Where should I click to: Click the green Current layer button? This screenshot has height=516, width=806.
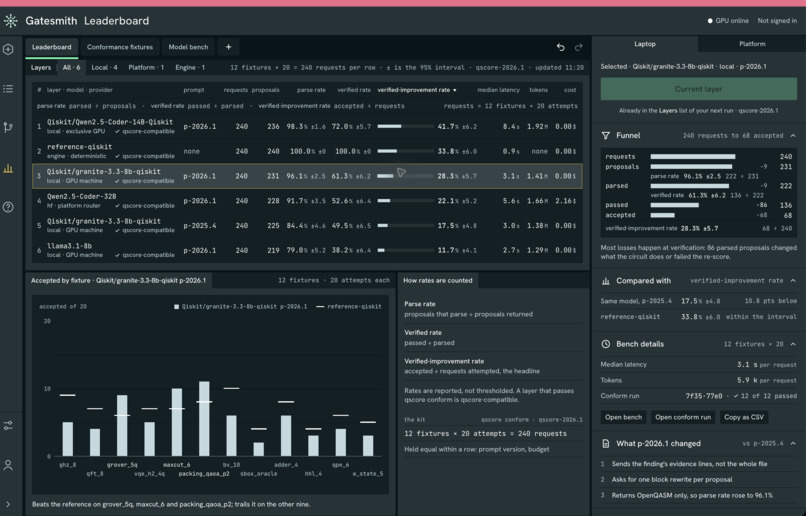(699, 89)
